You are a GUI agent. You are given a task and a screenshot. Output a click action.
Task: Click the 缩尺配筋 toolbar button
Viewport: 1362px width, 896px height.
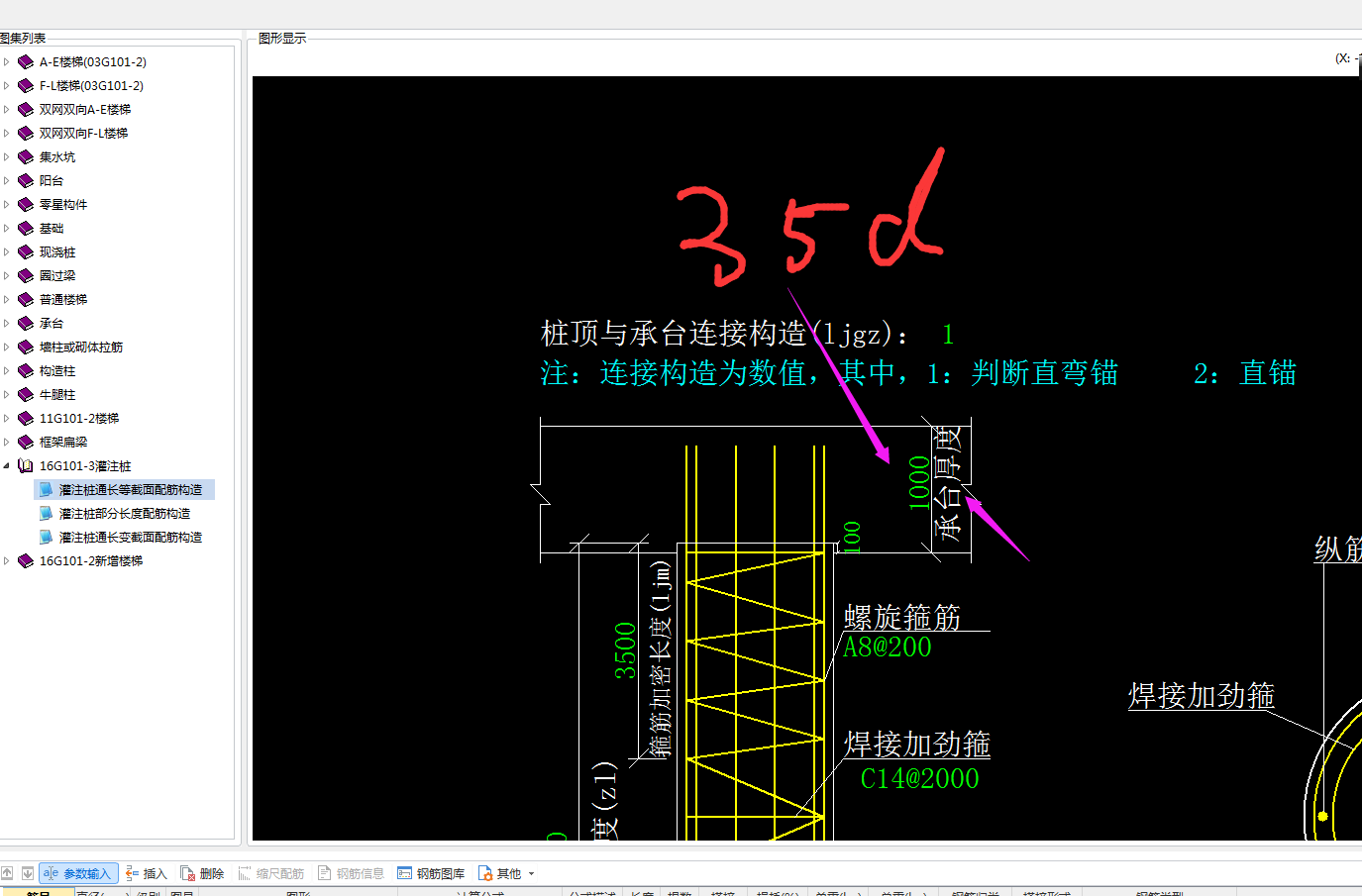pyautogui.click(x=271, y=873)
